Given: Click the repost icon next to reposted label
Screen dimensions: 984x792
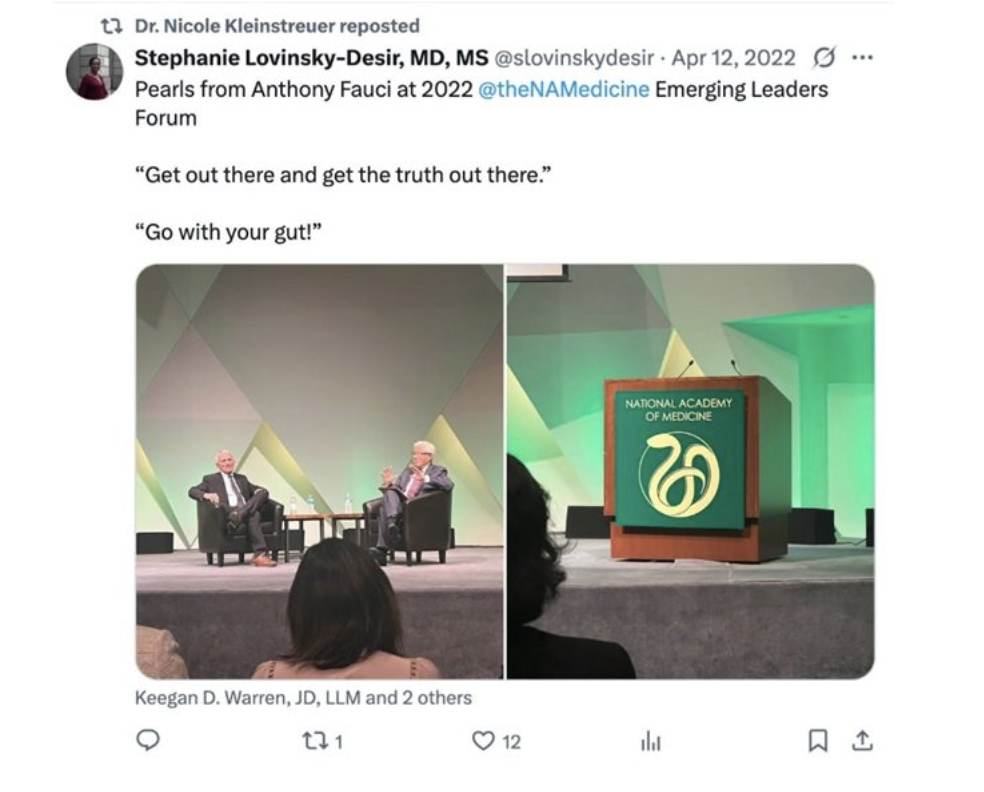Looking at the screenshot, I should tap(112, 26).
